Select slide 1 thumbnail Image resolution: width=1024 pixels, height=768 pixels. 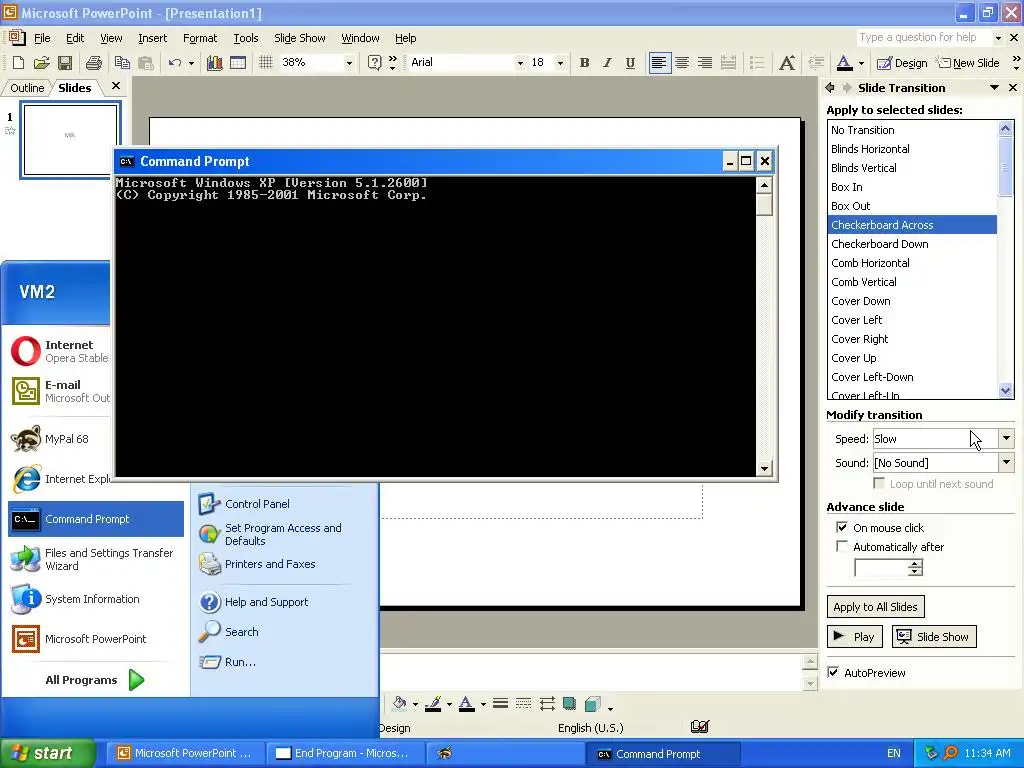70,140
